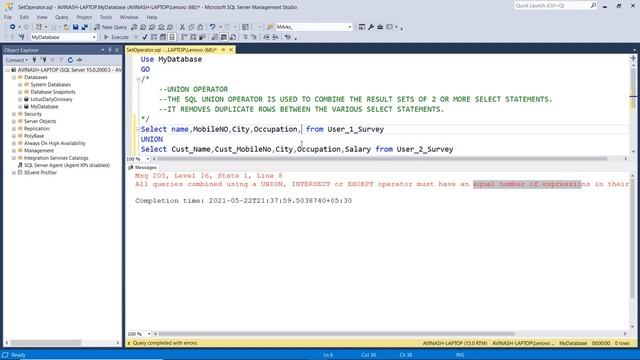Click the Database Engine Query icon

(x=134, y=27)
